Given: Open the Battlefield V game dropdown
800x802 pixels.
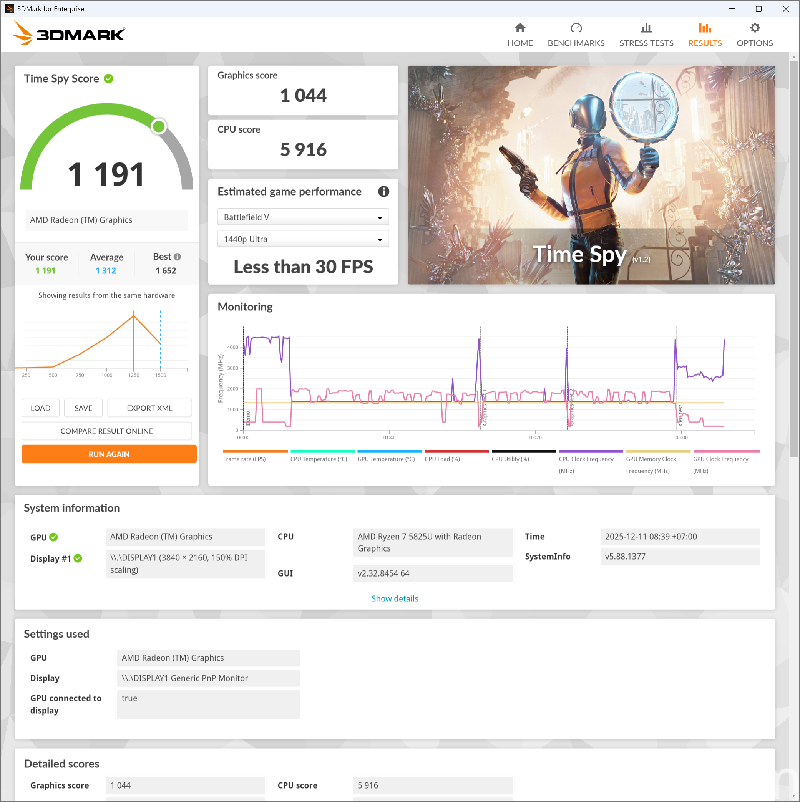Looking at the screenshot, I should coord(303,216).
